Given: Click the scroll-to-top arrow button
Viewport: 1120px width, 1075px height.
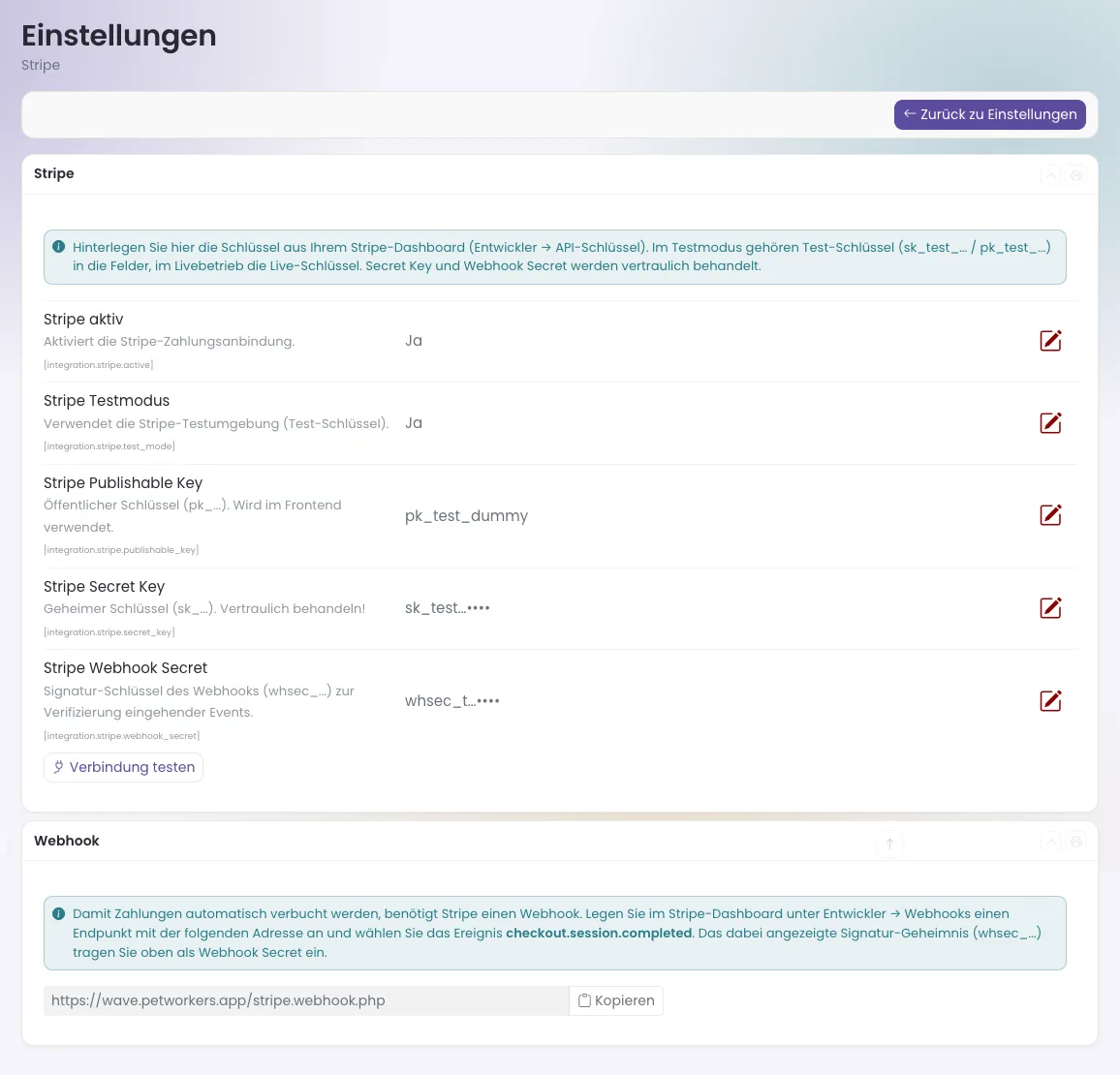Looking at the screenshot, I should tap(890, 844).
